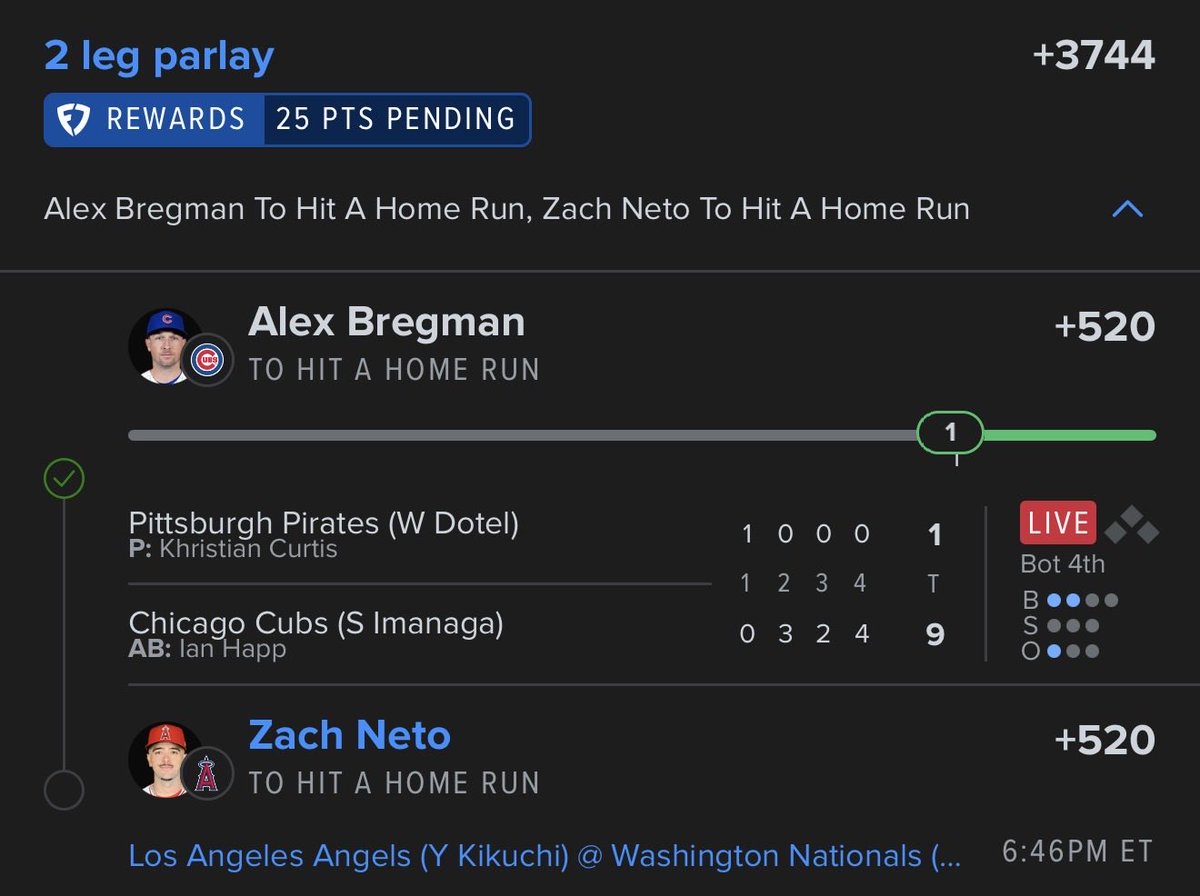
Task: Tap the red LIVE badge
Action: (x=1058, y=523)
